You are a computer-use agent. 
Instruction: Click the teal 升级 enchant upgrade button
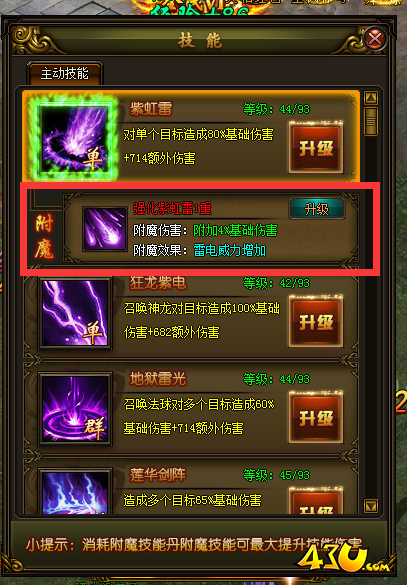point(317,209)
